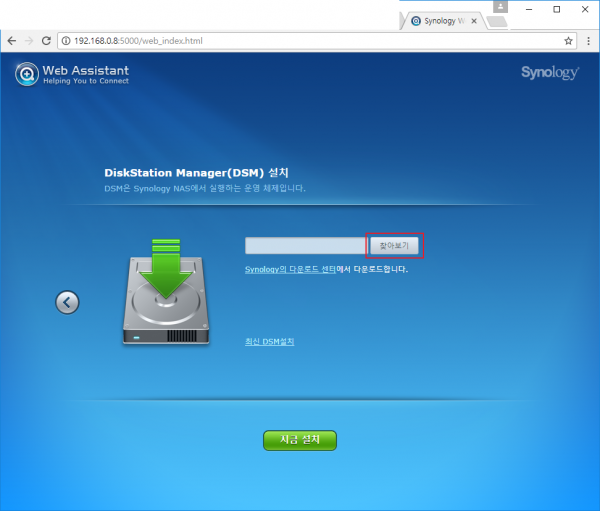Viewport: 600px width, 511px height.
Task: Open the Chrome three-dot menu
Action: point(588,41)
